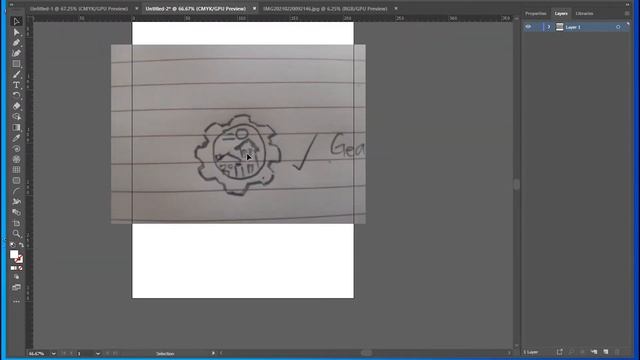Close the Untitled-1 document tab
The image size is (640, 360).
136,9
